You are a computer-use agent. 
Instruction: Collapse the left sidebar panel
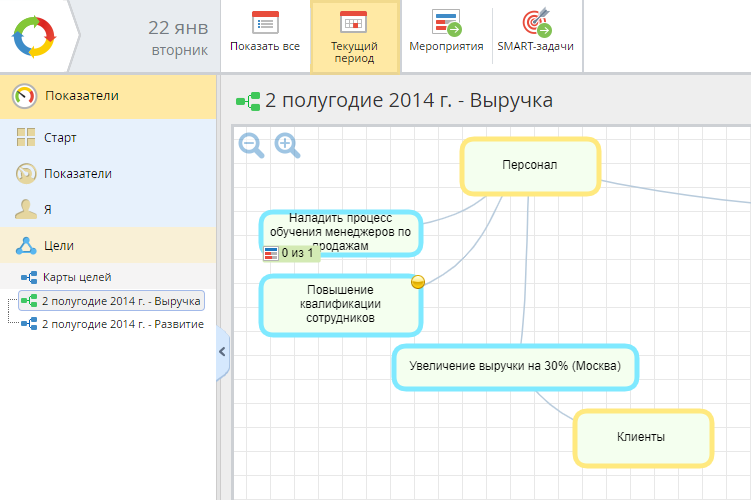[222, 351]
